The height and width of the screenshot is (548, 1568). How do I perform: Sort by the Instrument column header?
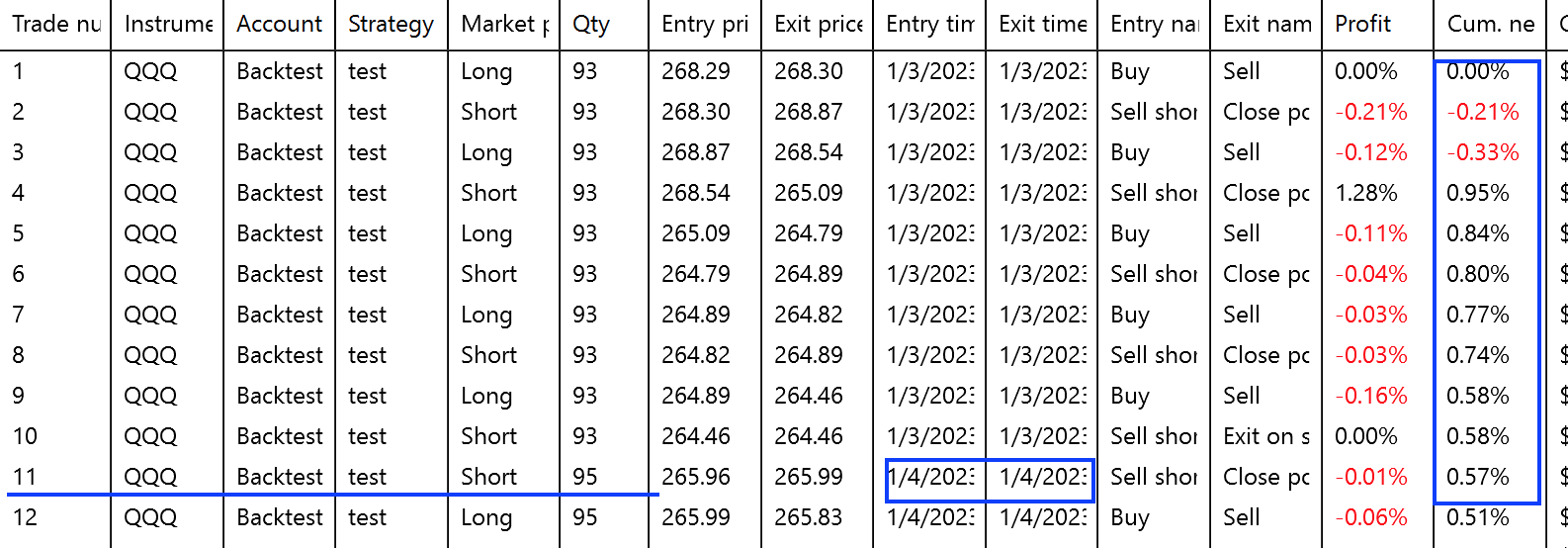pyautogui.click(x=168, y=24)
